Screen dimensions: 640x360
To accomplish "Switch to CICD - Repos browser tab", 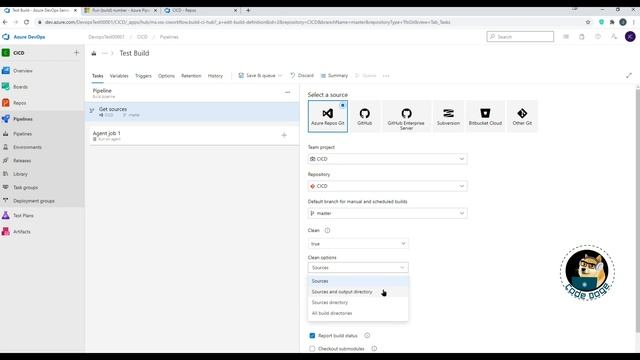I will 200,10.
